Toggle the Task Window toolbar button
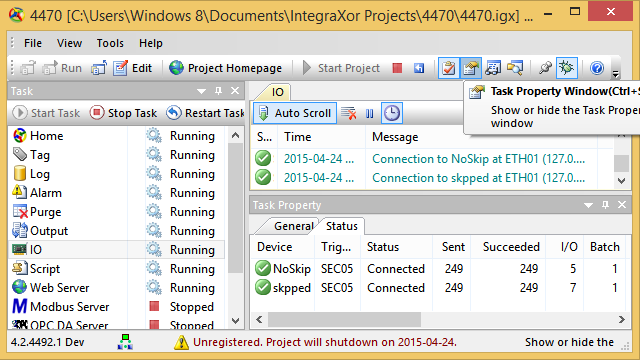 [x=449, y=68]
